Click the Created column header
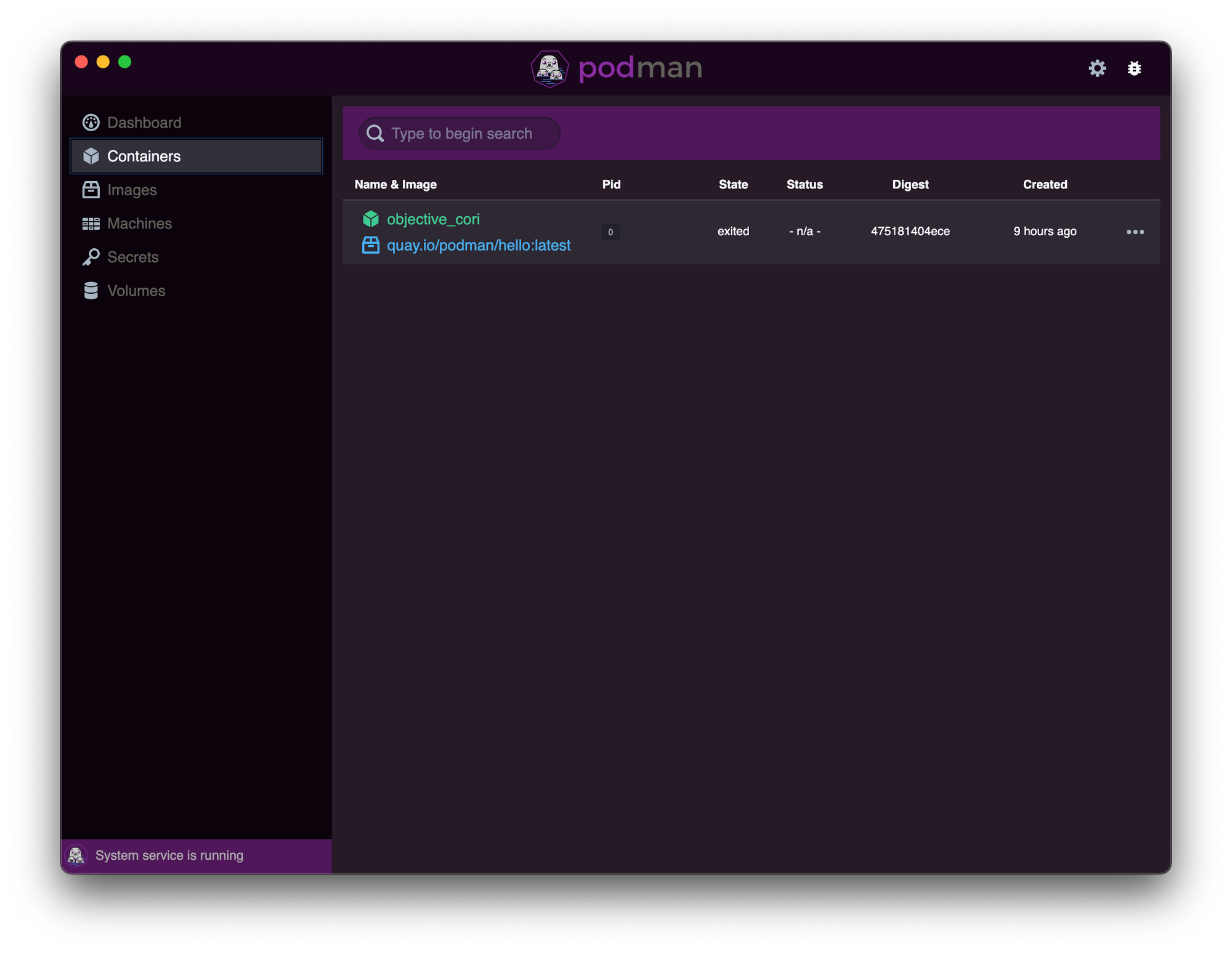 1045,185
